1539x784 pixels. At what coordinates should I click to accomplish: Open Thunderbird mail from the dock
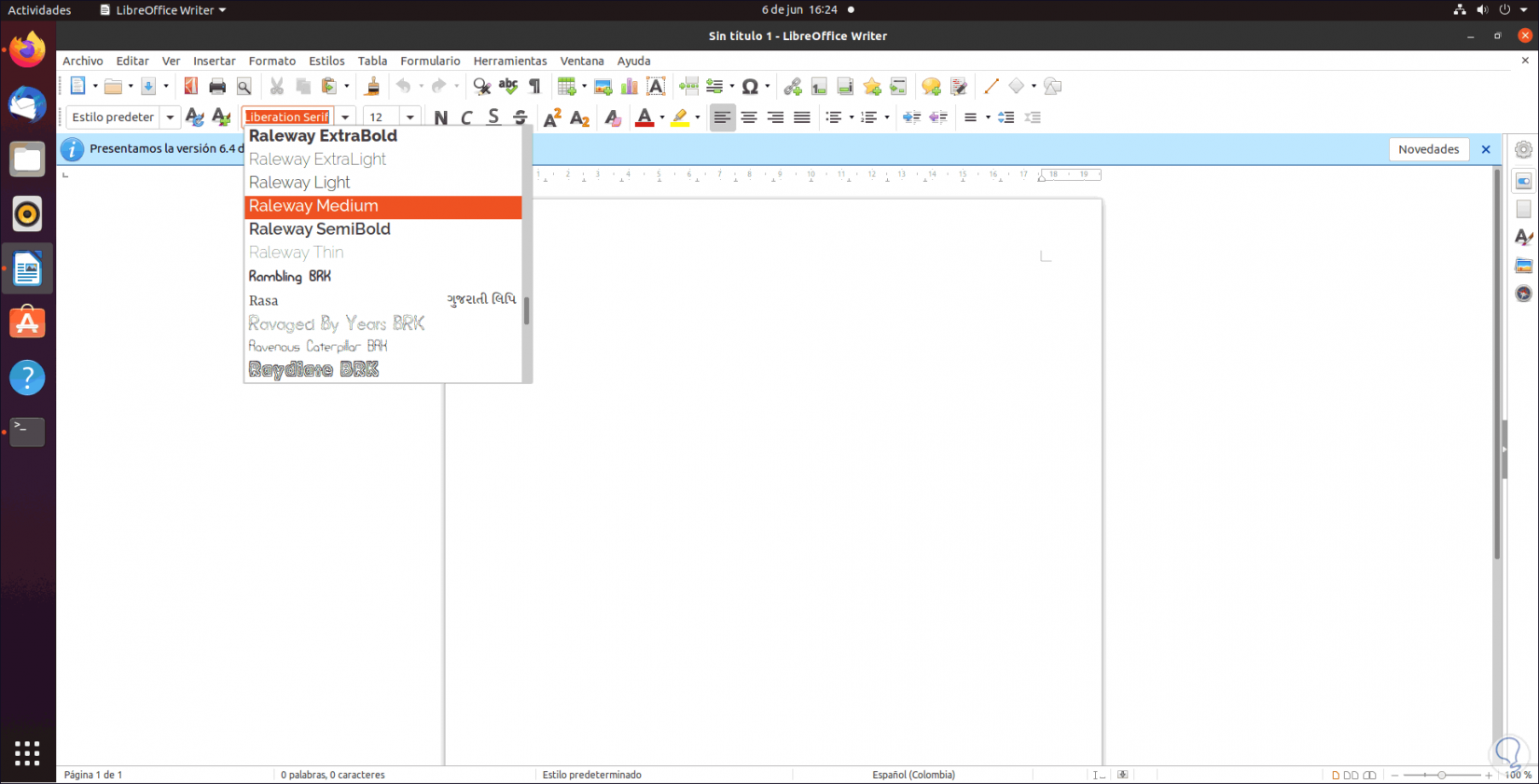coord(27,104)
